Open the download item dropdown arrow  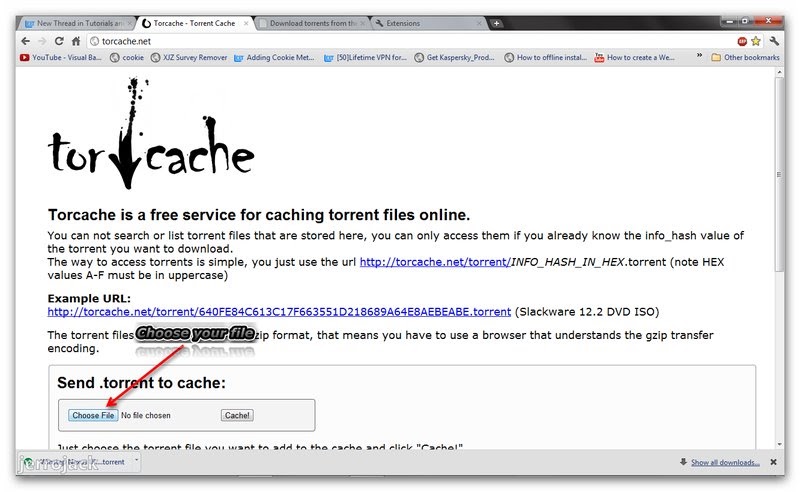[136, 461]
